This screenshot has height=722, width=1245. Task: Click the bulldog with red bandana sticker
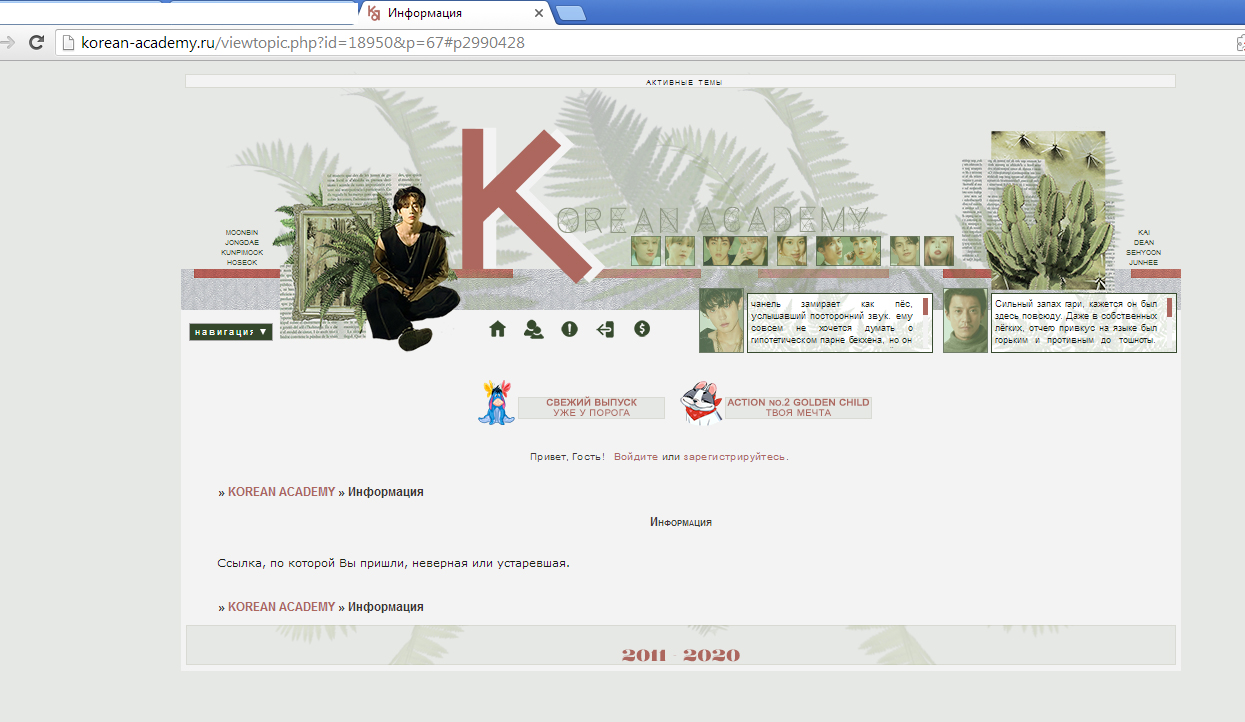[701, 405]
